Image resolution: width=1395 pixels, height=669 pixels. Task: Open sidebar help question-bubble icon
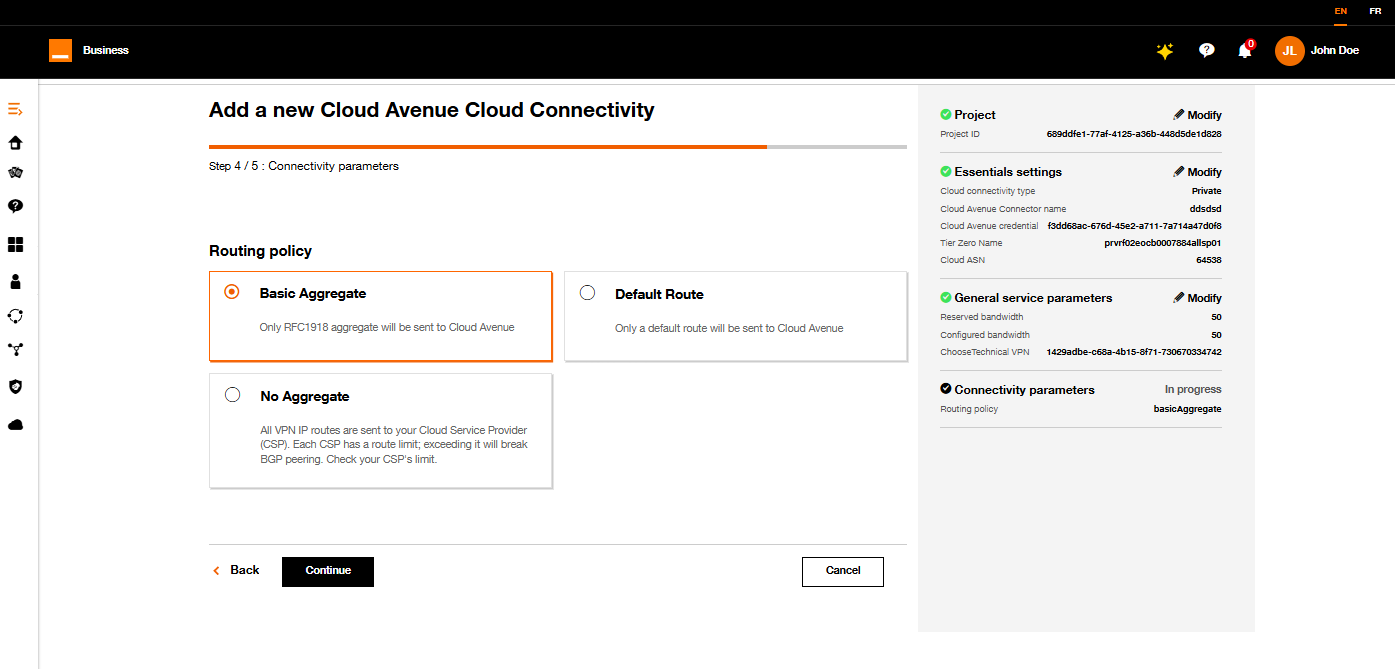pyautogui.click(x=15, y=207)
